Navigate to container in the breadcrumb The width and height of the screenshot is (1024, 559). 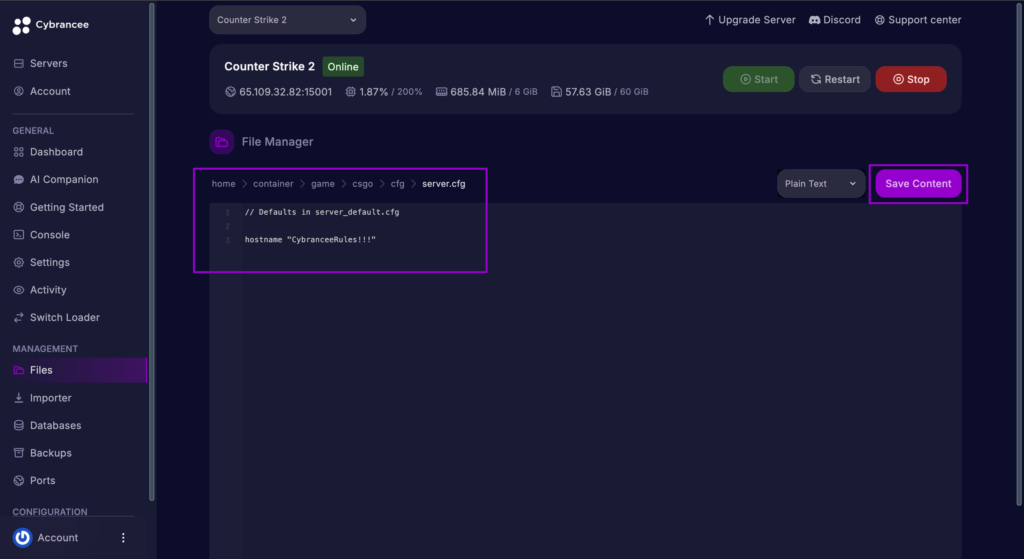pos(273,184)
